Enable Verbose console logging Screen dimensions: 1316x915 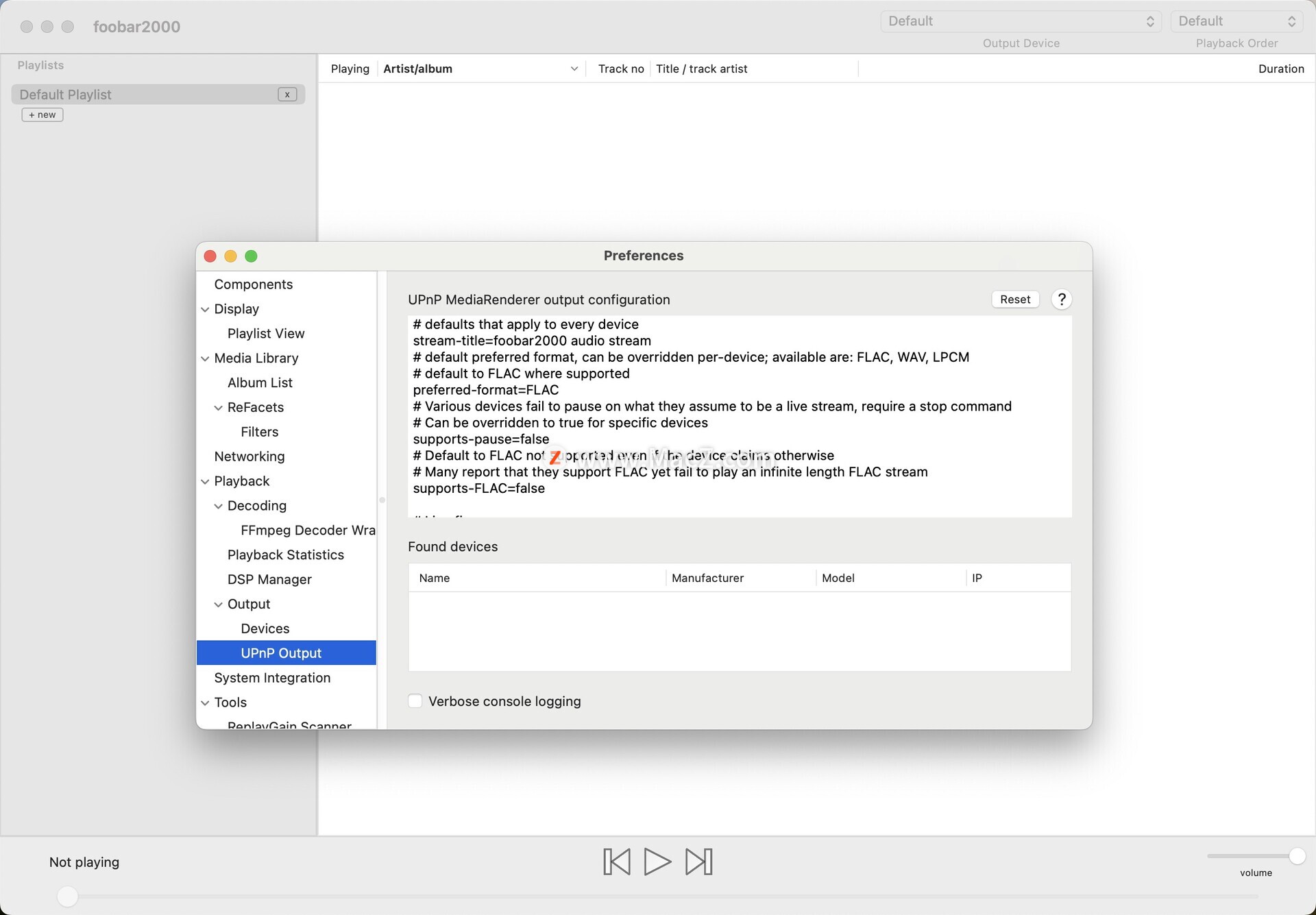pyautogui.click(x=415, y=701)
